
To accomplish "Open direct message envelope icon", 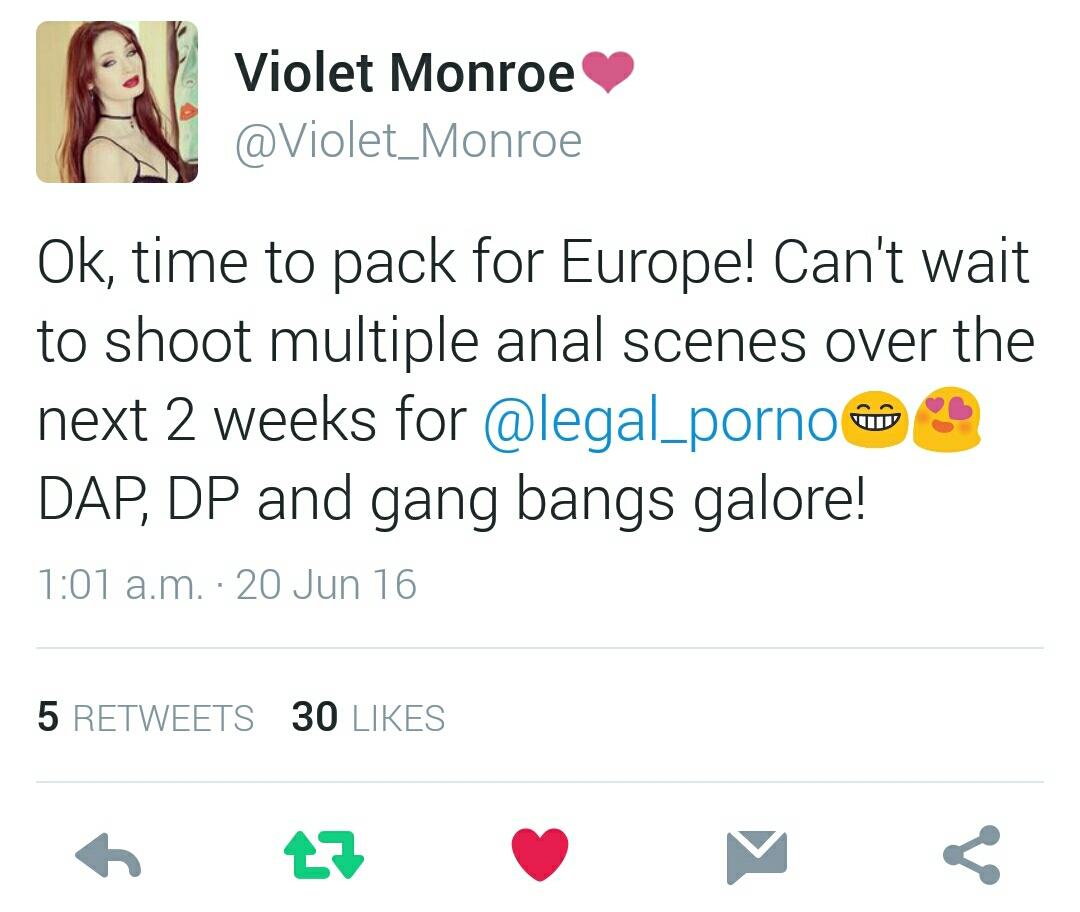I will [x=756, y=857].
